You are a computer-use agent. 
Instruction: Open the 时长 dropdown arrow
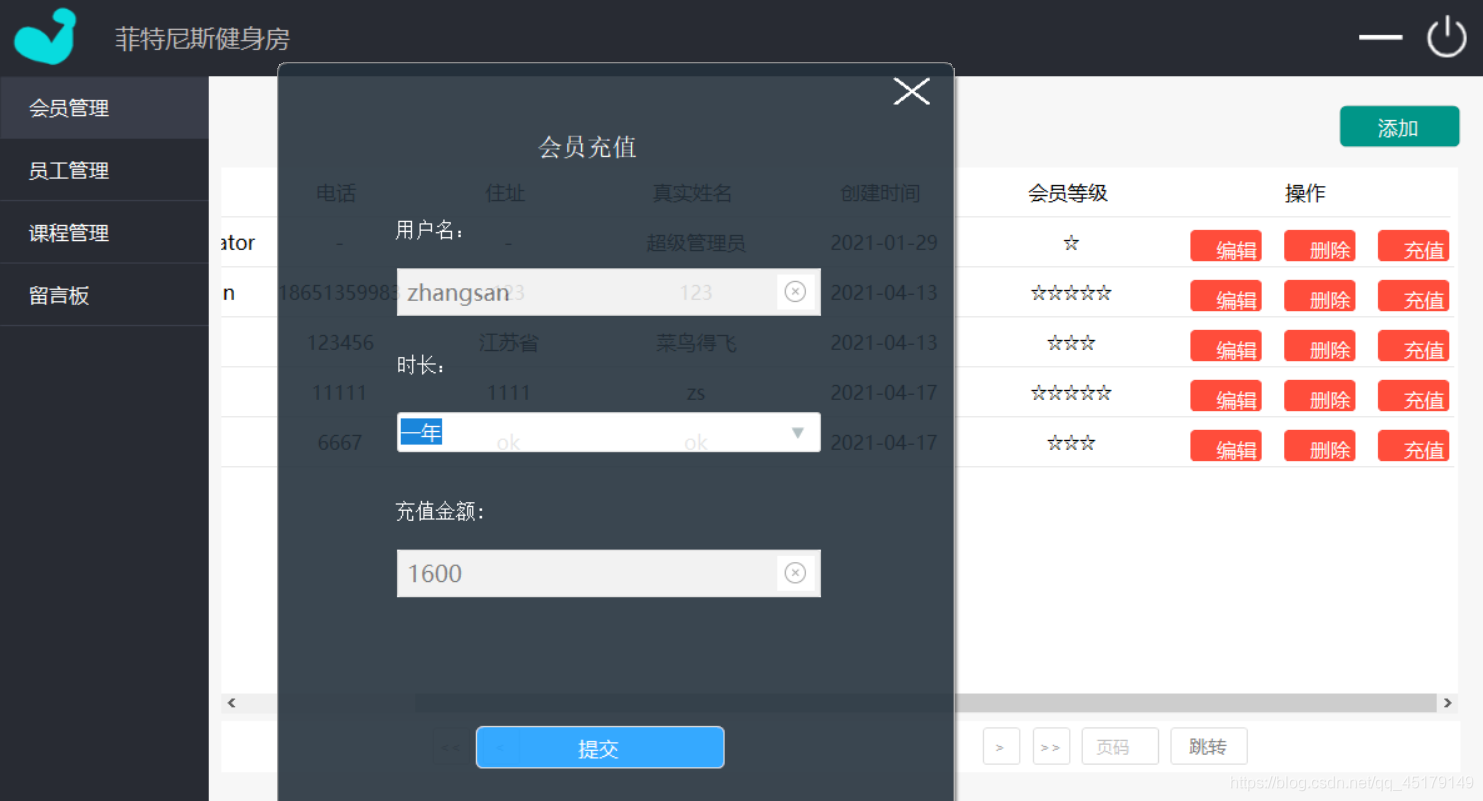pyautogui.click(x=798, y=433)
